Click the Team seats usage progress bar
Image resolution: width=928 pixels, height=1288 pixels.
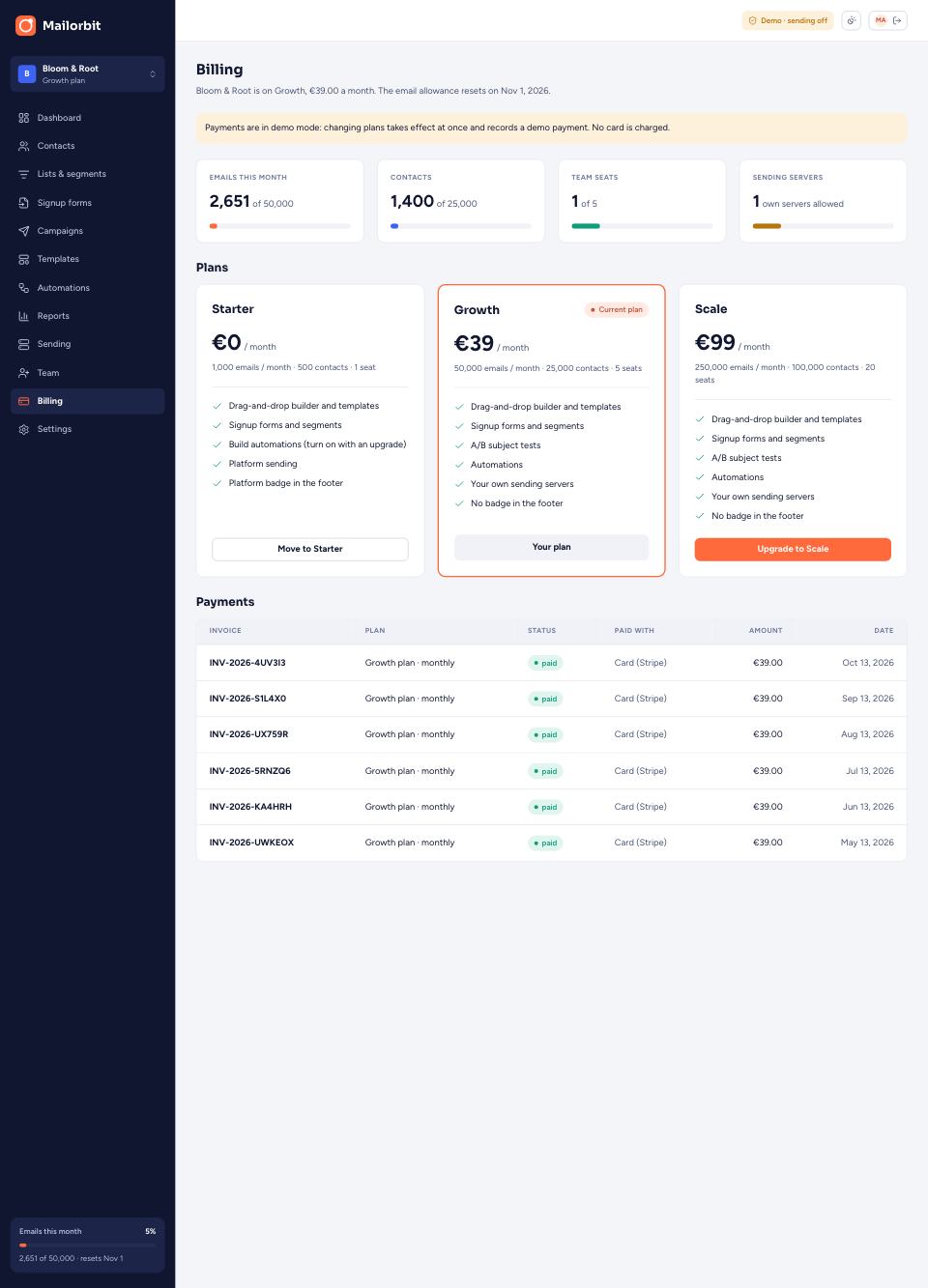coord(642,226)
